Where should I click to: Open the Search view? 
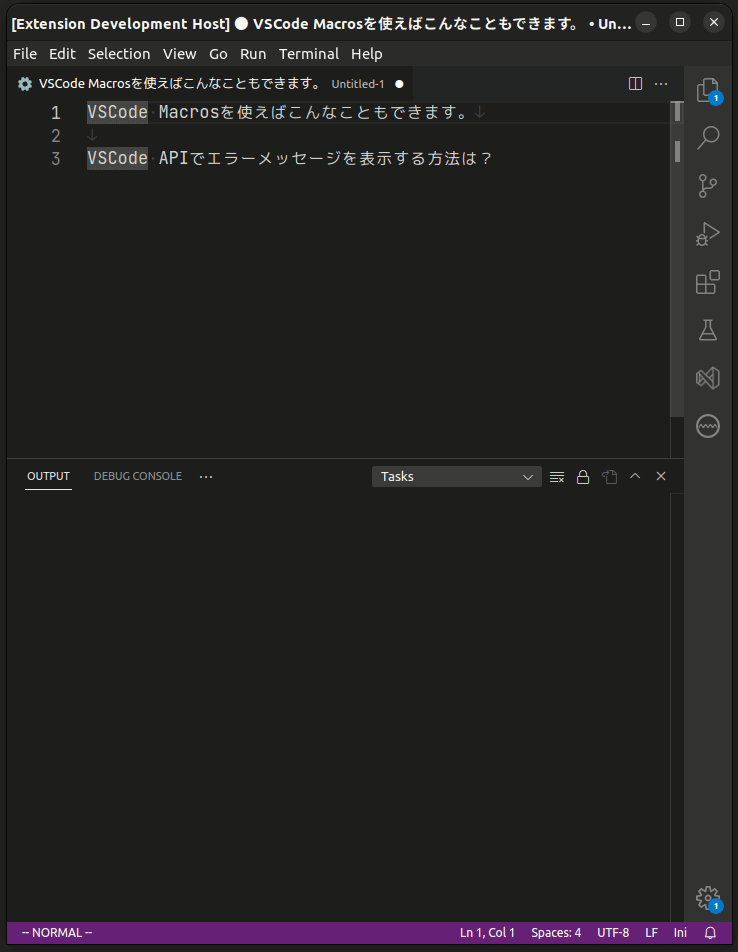point(708,138)
